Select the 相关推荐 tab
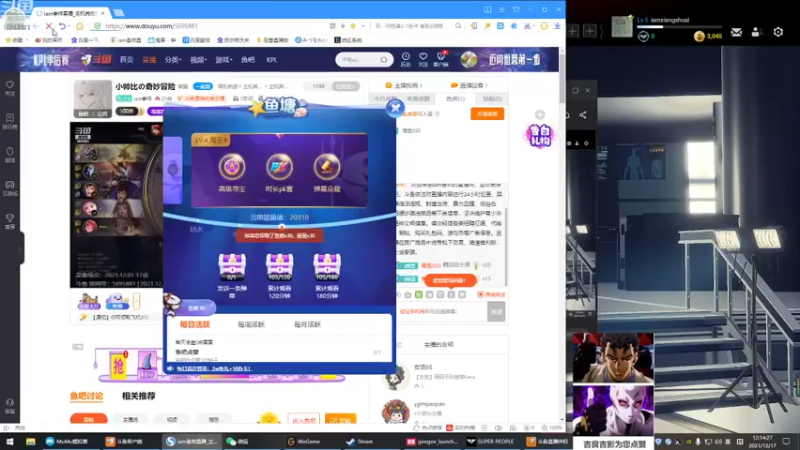 [x=138, y=396]
